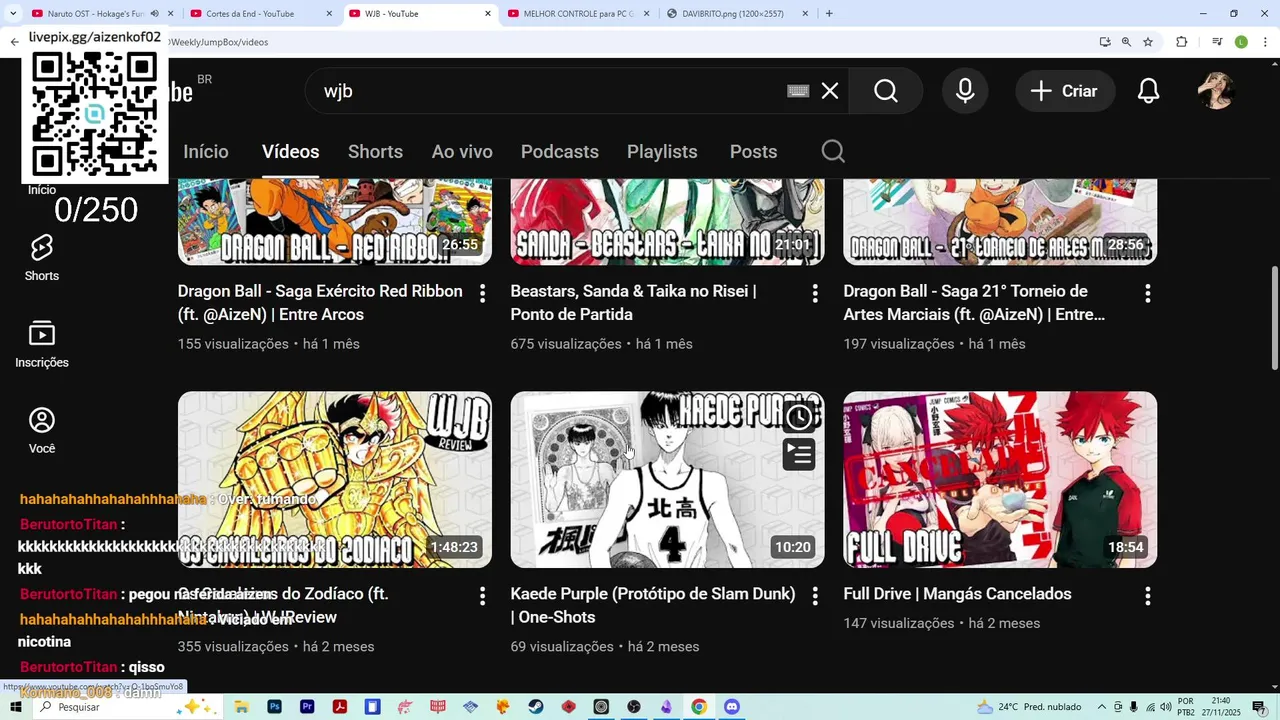Open Discord from the taskbar
Screen dimensions: 1280x720
pyautogui.click(x=731, y=707)
